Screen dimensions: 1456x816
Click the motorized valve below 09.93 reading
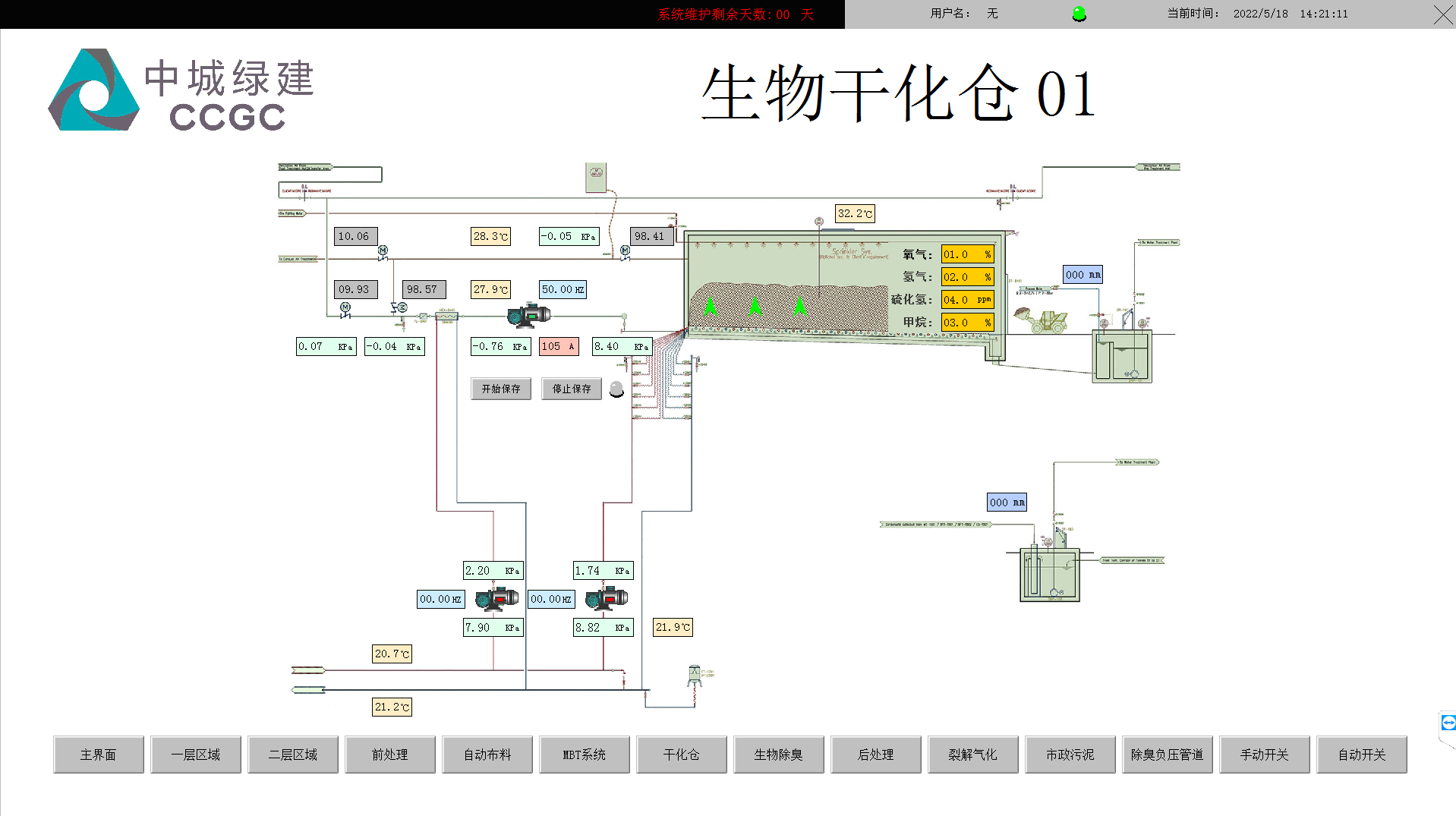coord(345,309)
